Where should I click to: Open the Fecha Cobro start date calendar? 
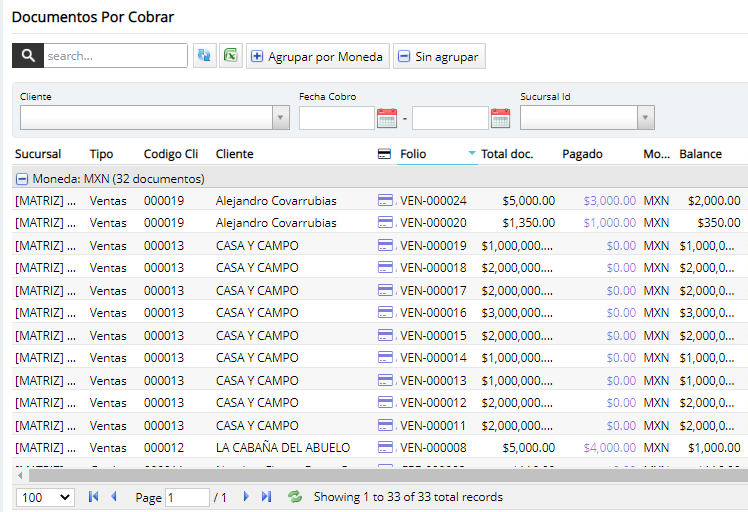pyautogui.click(x=387, y=118)
